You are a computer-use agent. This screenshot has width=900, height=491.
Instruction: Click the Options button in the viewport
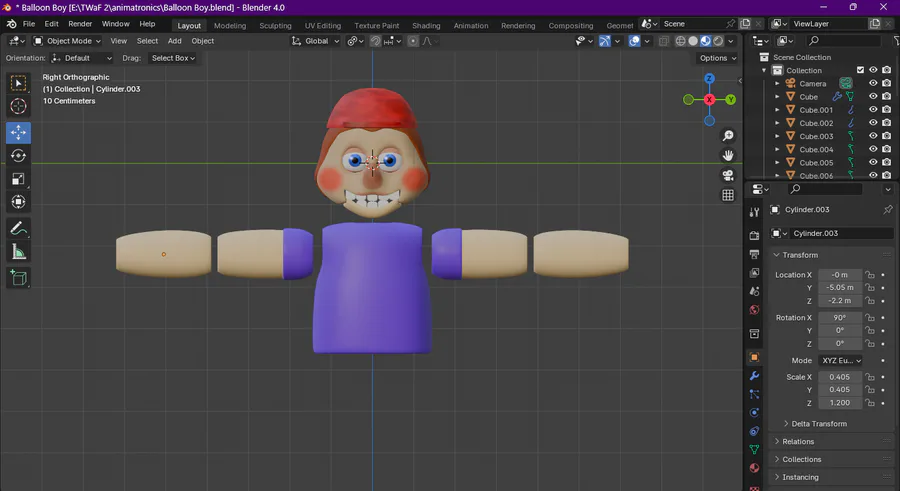pyautogui.click(x=718, y=58)
